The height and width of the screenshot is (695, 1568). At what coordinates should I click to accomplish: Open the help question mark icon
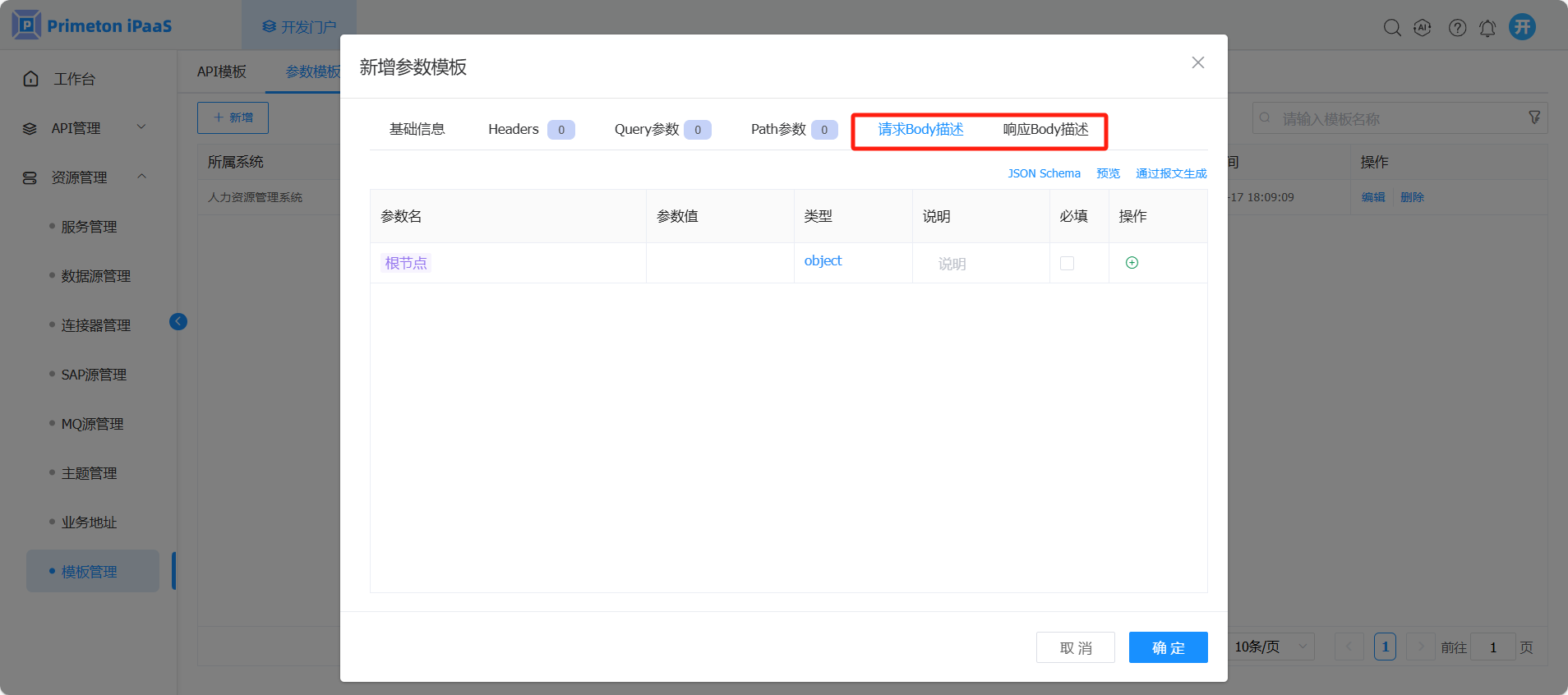pyautogui.click(x=1457, y=28)
